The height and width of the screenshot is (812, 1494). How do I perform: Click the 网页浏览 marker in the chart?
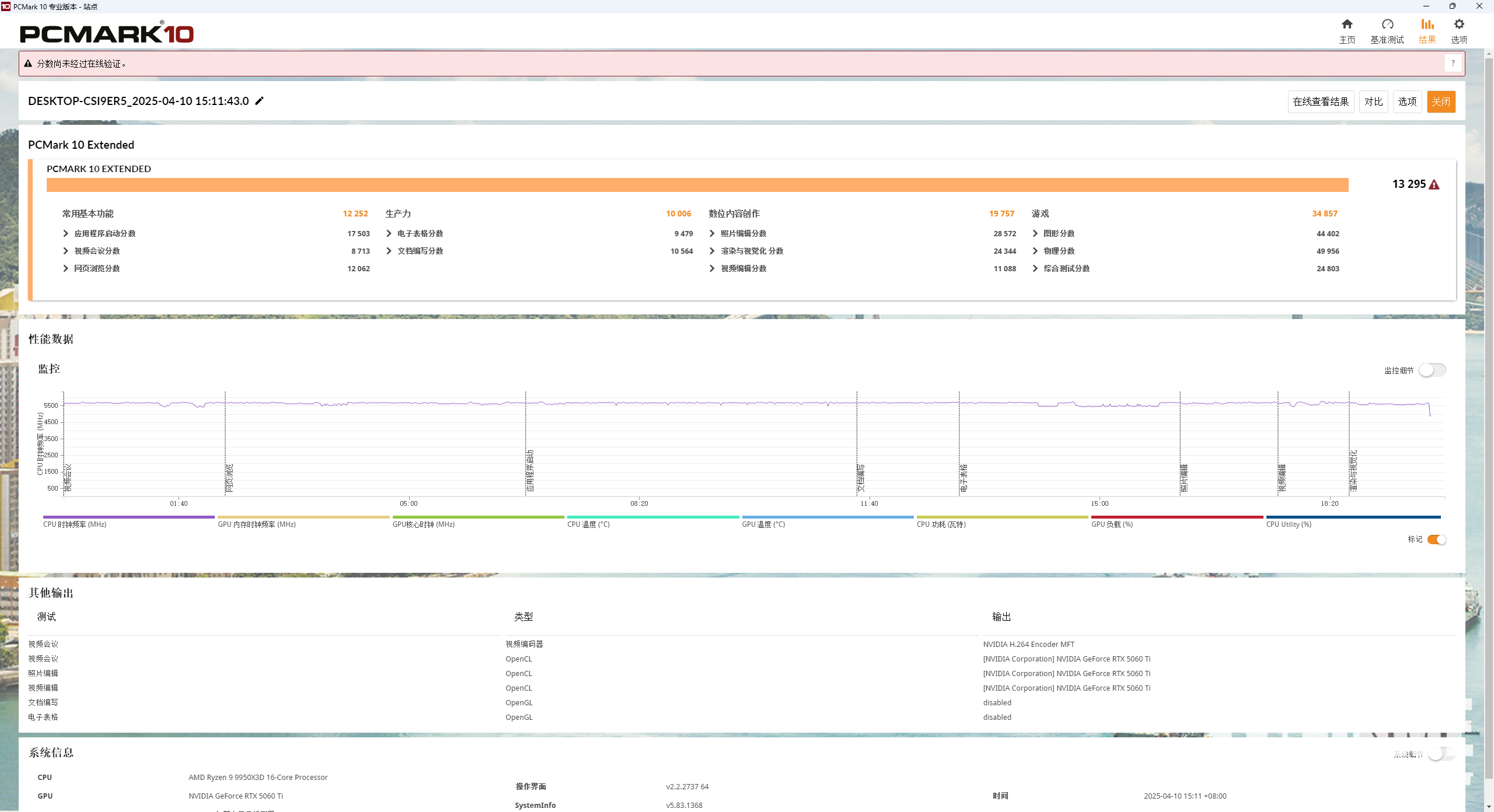[229, 478]
